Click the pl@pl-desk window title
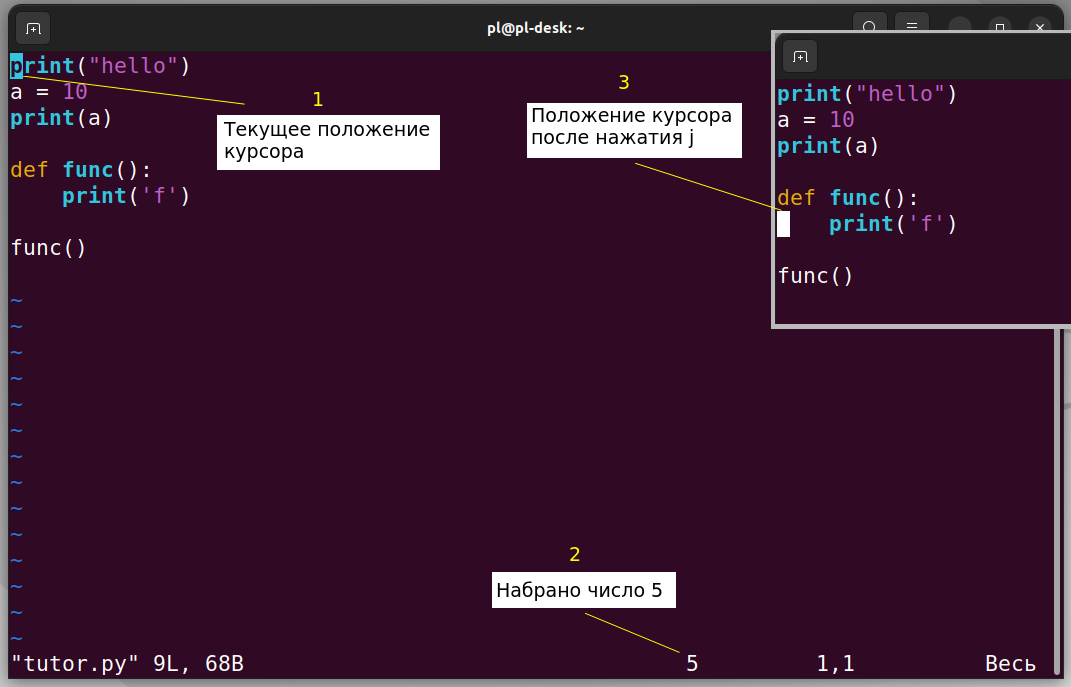 pyautogui.click(x=535, y=28)
